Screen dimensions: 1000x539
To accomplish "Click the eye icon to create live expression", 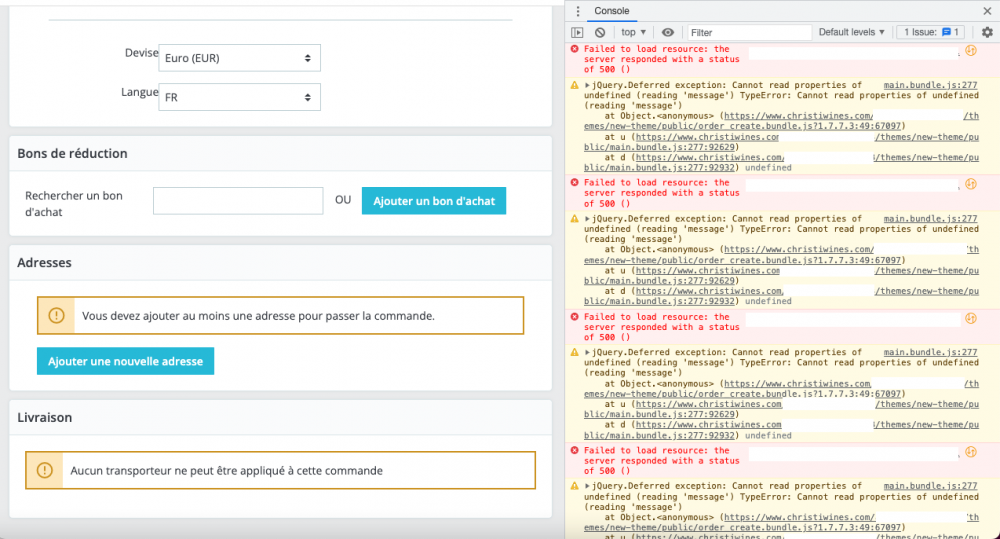I will click(668, 32).
